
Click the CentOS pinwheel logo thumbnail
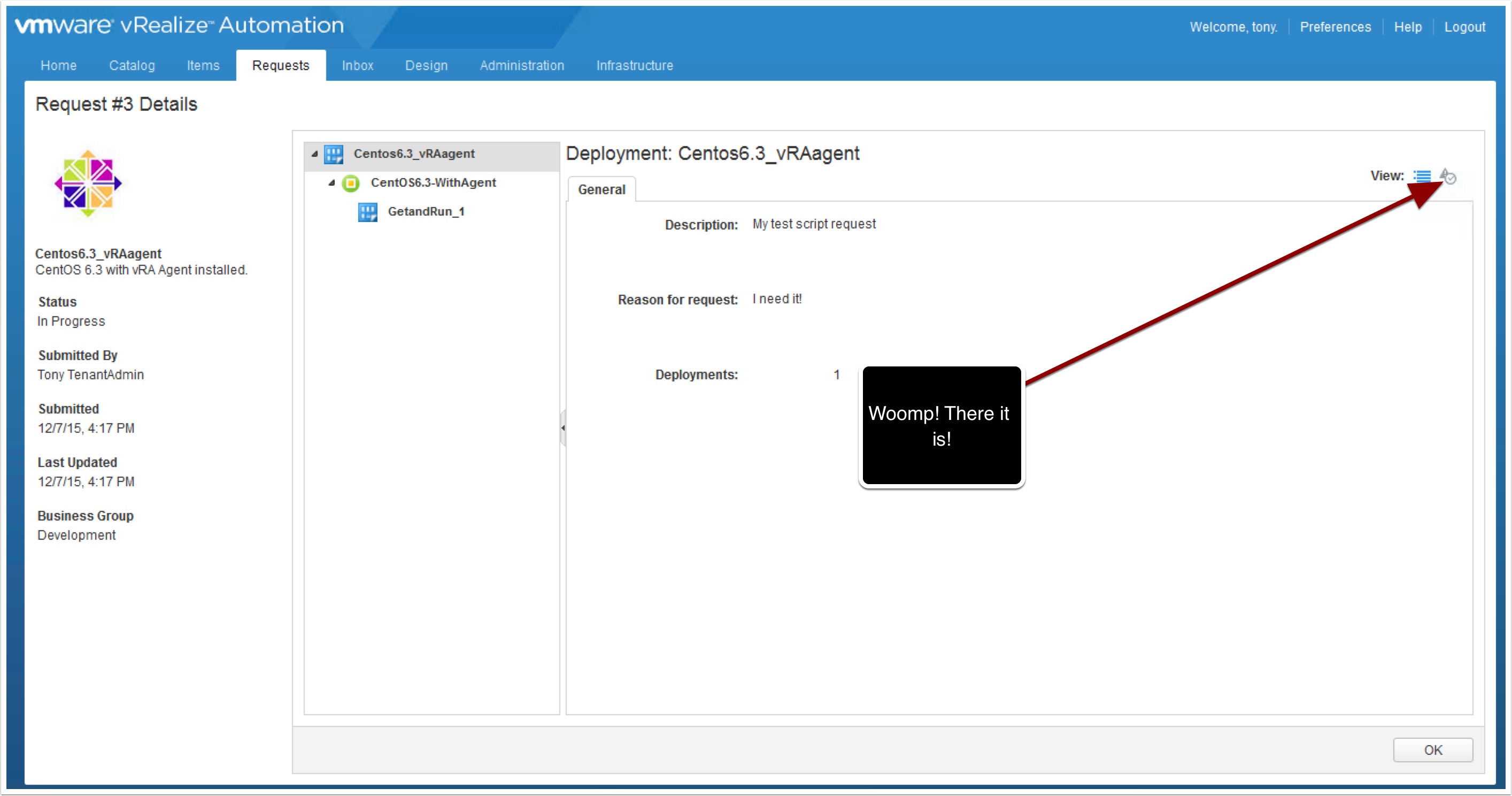point(88,184)
